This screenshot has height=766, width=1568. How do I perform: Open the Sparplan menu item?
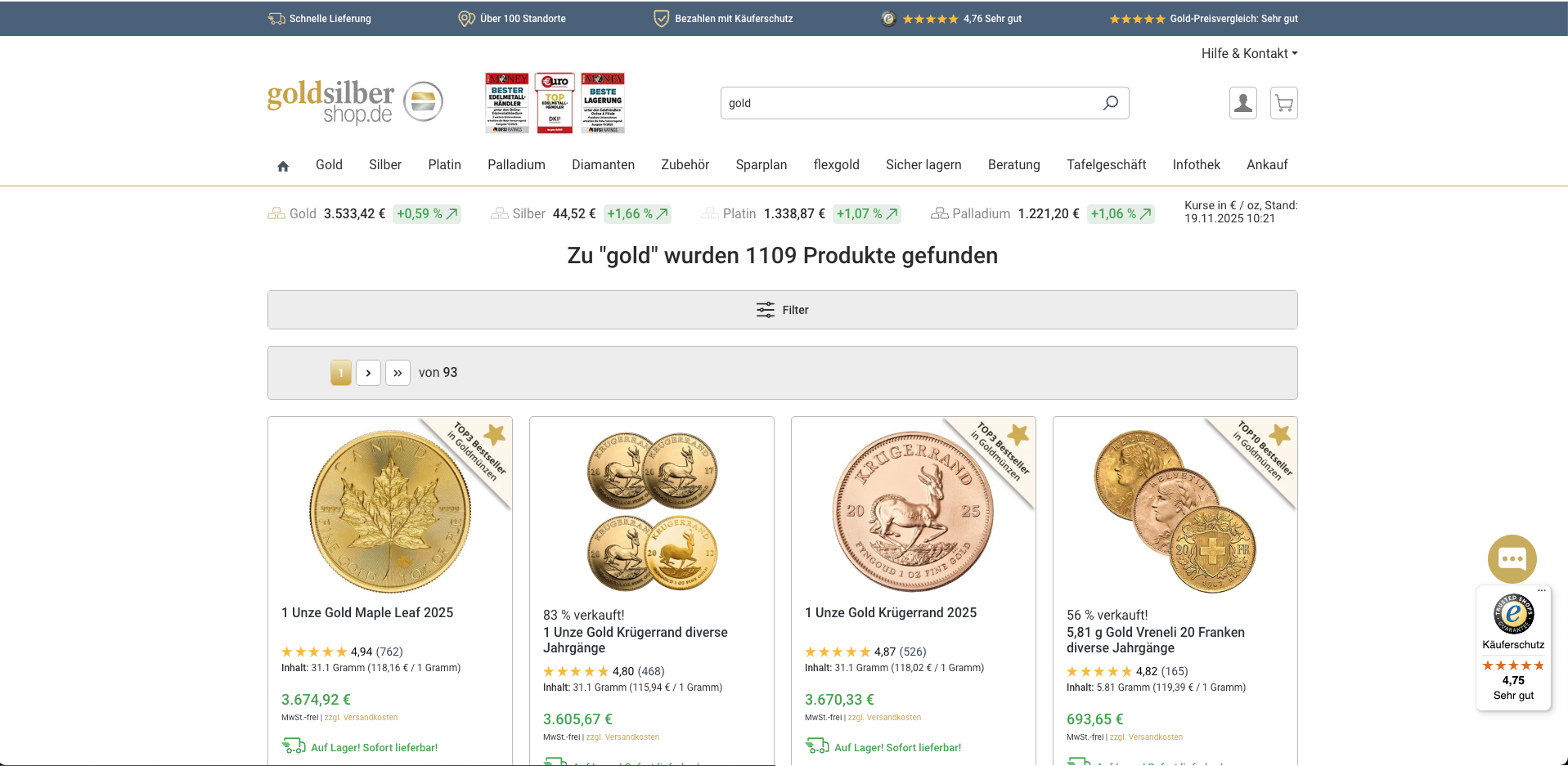pyautogui.click(x=762, y=164)
